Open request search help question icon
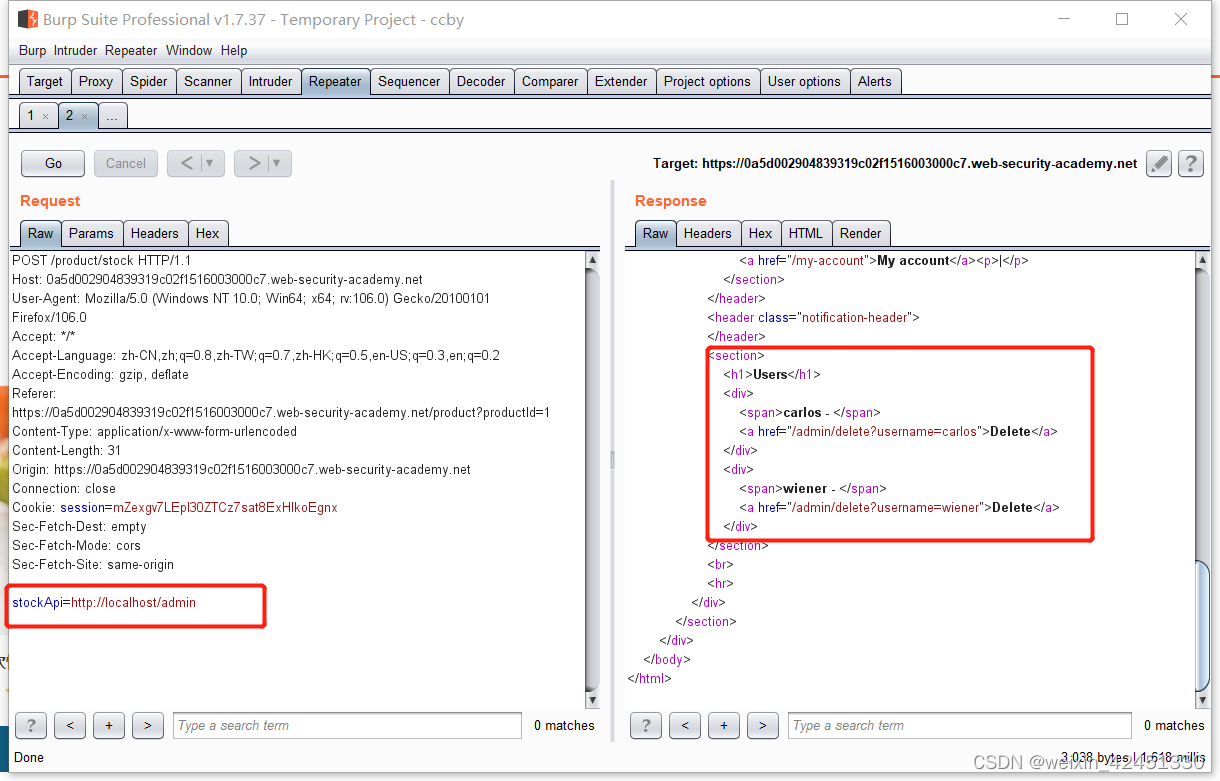1220x781 pixels. pyautogui.click(x=31, y=725)
